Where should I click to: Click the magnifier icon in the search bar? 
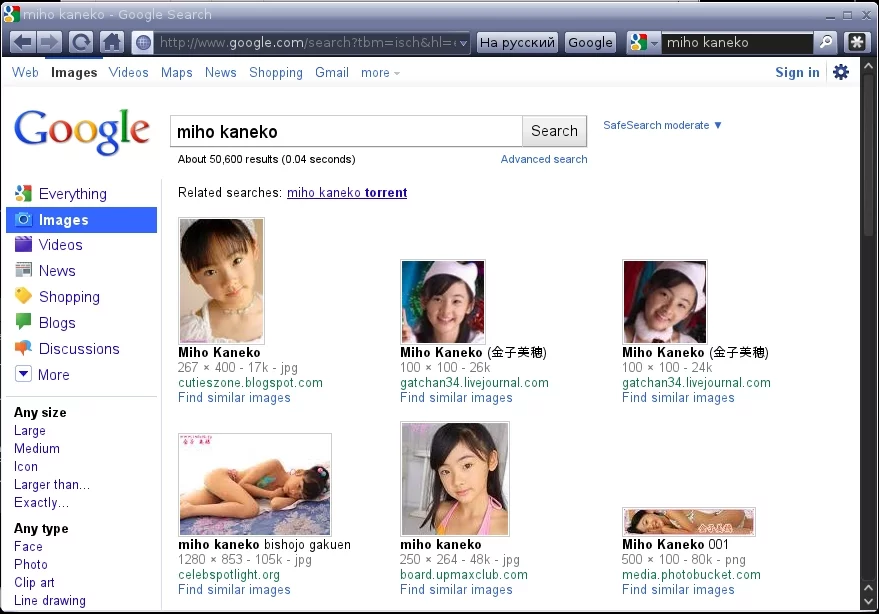click(x=824, y=43)
